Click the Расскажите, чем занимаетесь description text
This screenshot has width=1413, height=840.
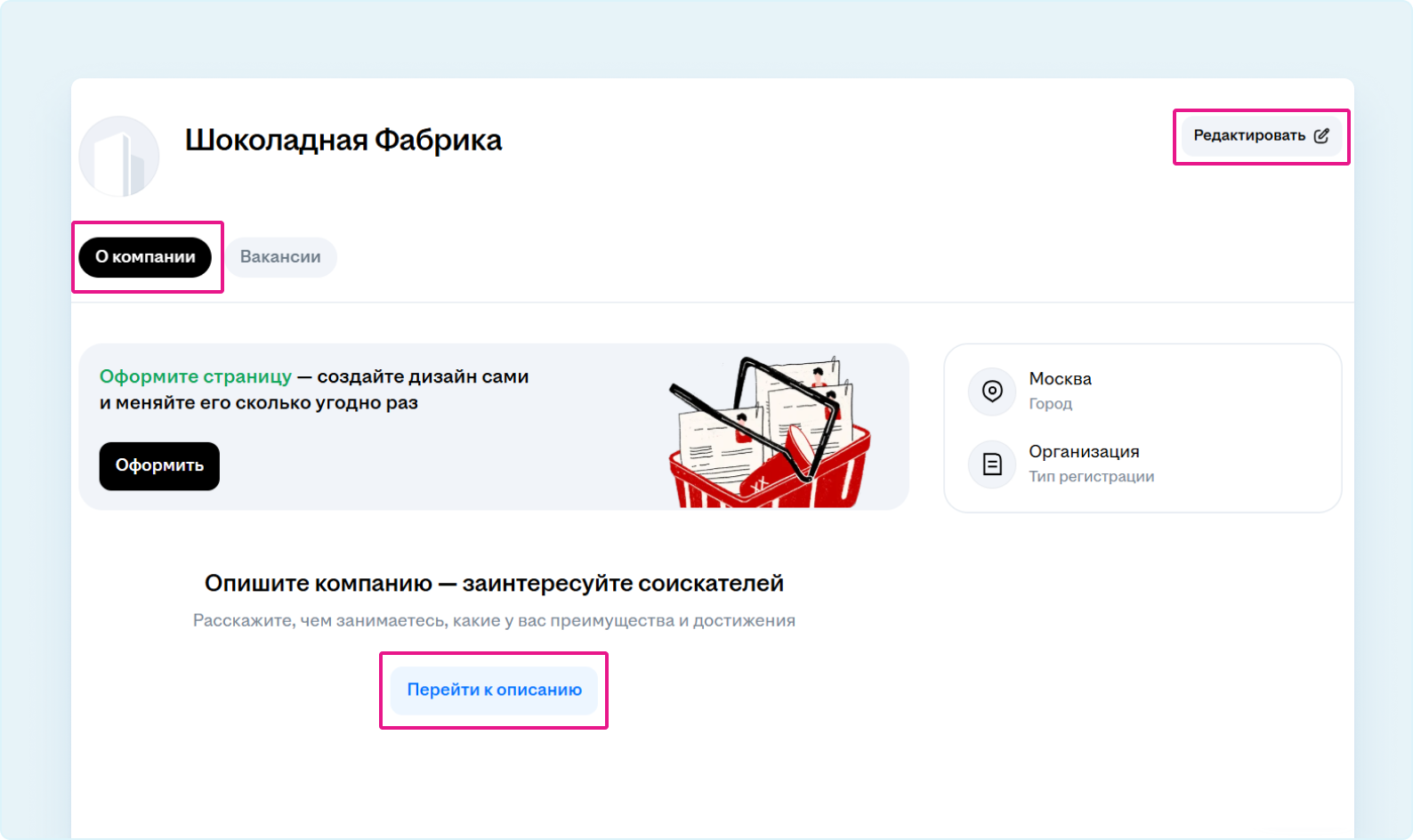click(494, 621)
